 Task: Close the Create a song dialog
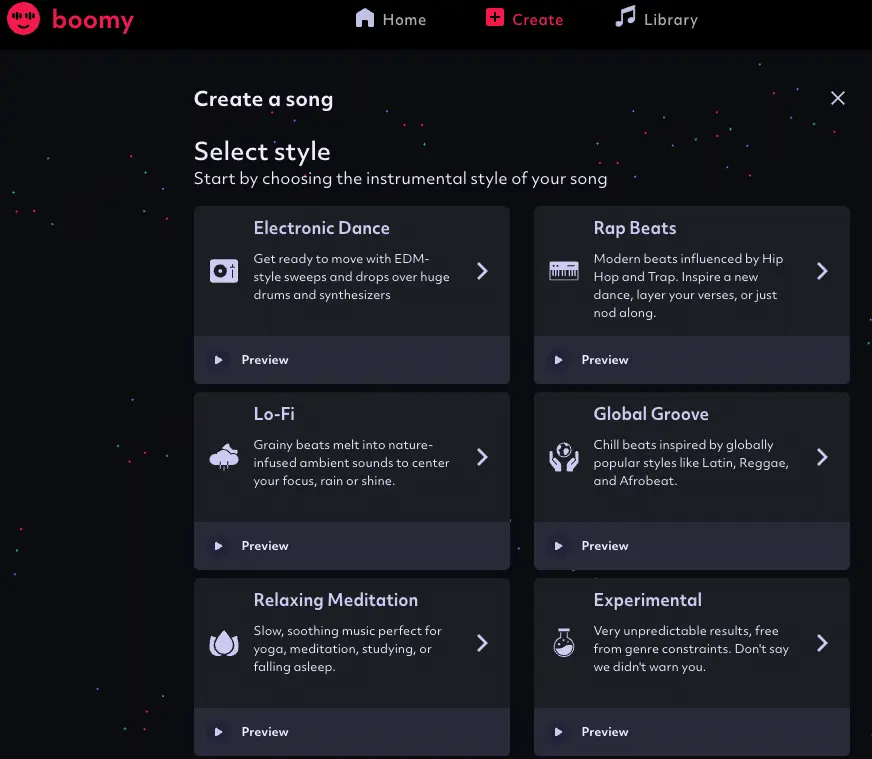coord(838,98)
